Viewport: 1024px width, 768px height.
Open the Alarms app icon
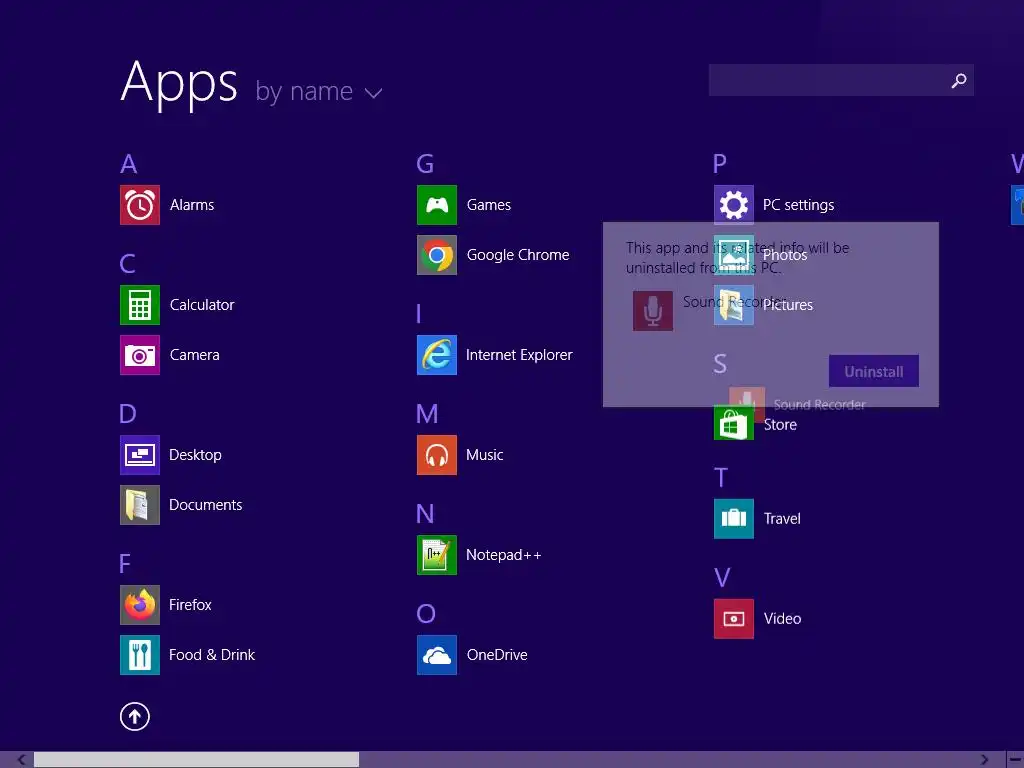click(x=140, y=205)
